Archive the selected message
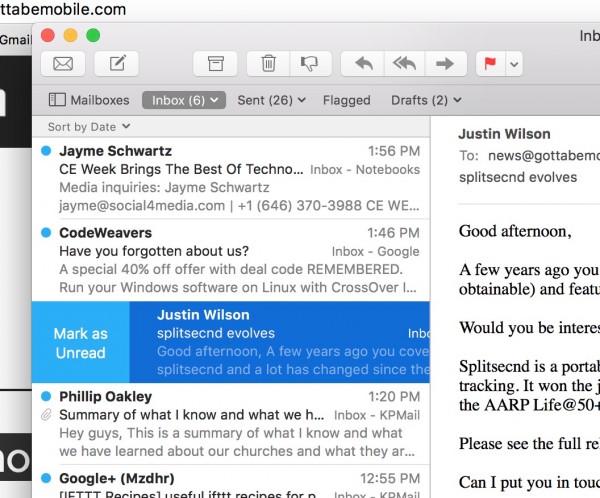 coord(215,64)
